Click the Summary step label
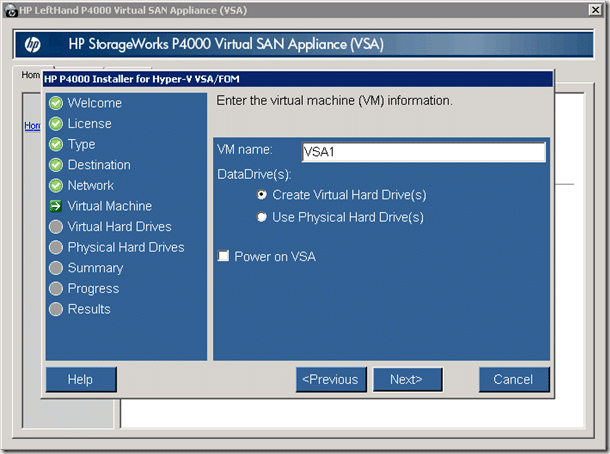610x454 pixels. (95, 268)
